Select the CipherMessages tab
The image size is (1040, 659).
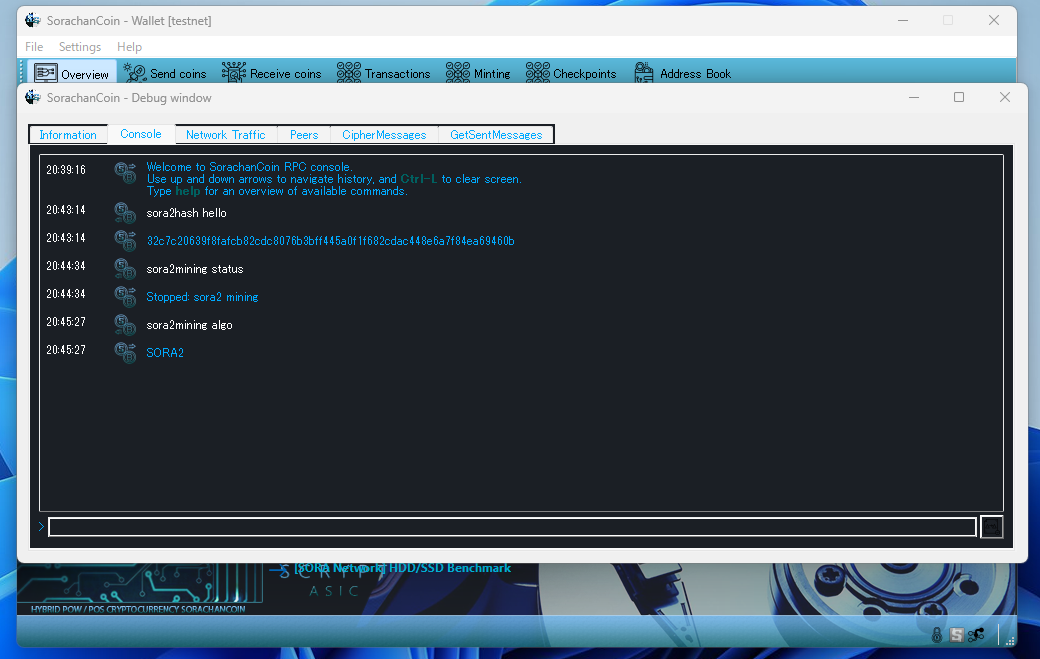pyautogui.click(x=384, y=135)
